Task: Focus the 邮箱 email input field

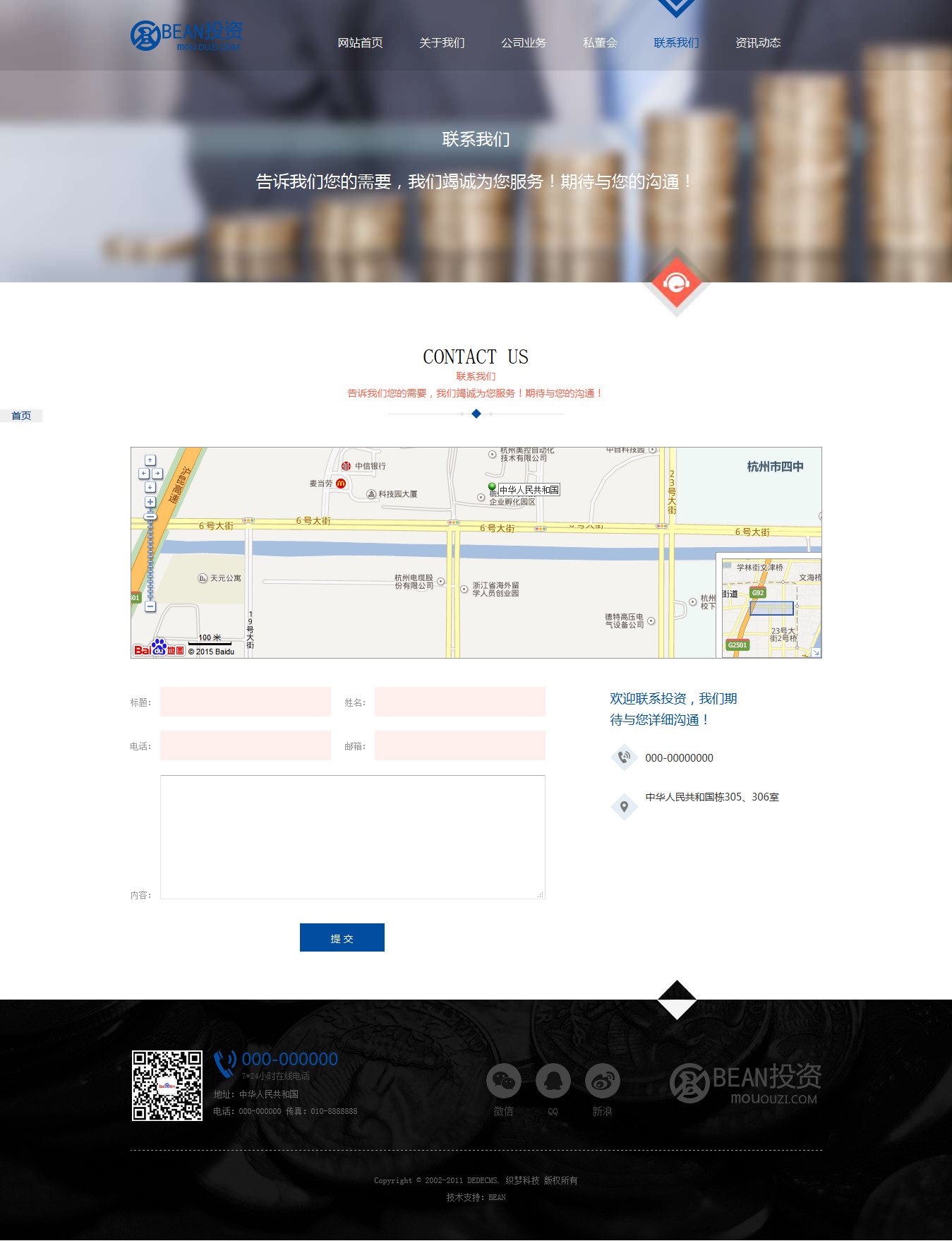Action: 459,745
